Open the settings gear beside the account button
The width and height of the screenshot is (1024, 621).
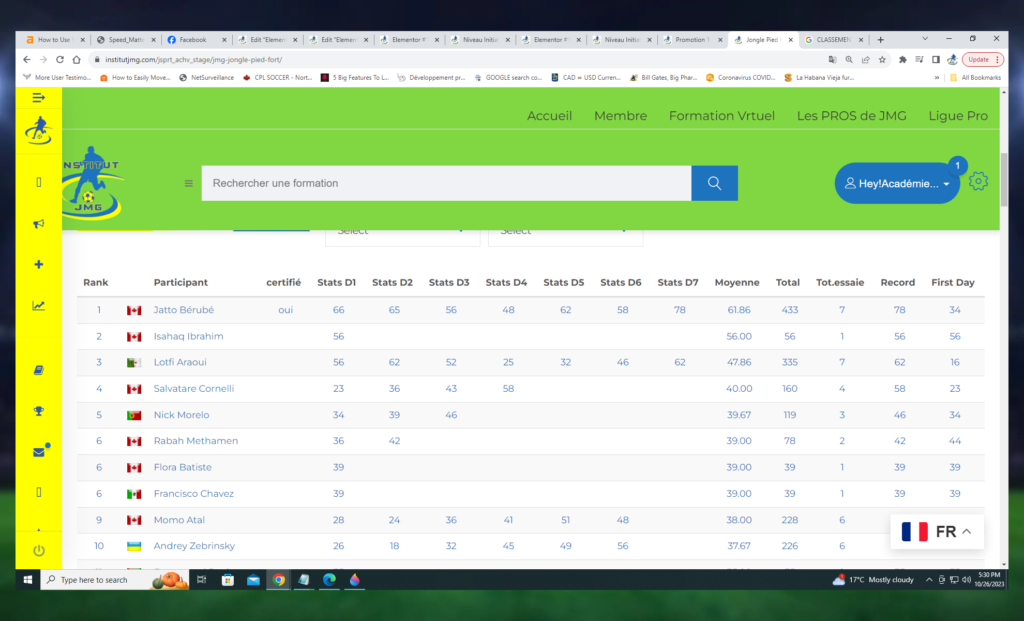pyautogui.click(x=979, y=182)
